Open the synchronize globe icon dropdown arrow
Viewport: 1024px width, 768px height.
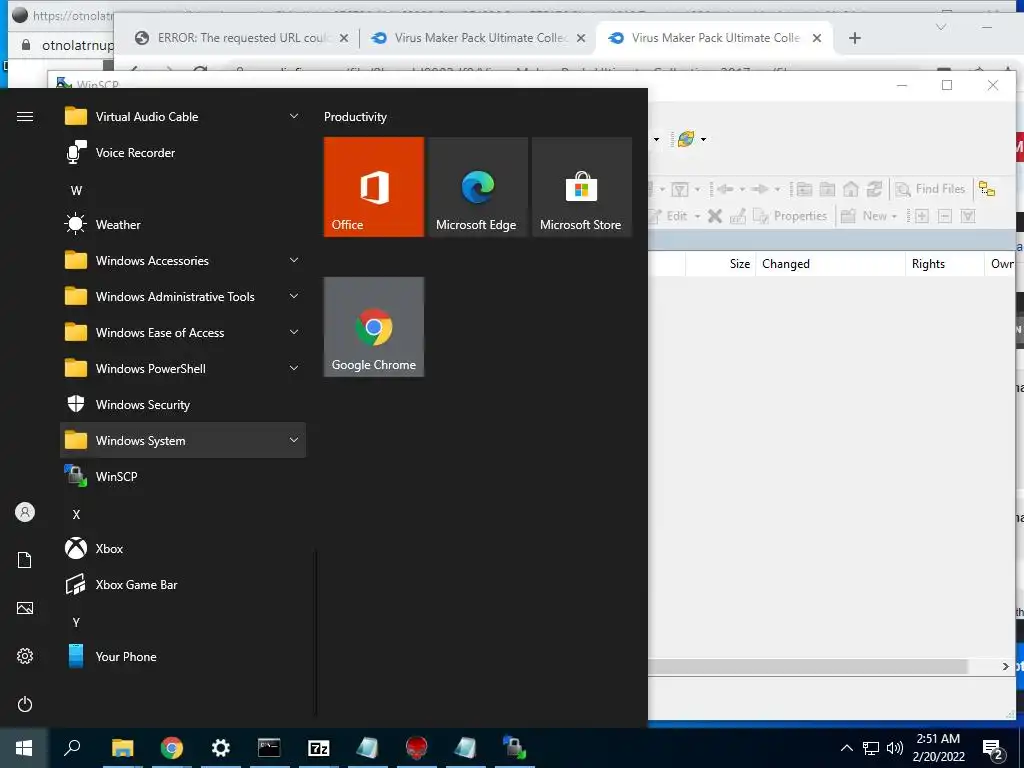(x=703, y=139)
